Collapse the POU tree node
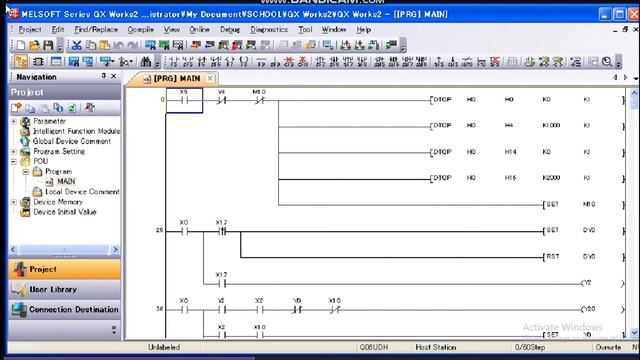 point(14,162)
